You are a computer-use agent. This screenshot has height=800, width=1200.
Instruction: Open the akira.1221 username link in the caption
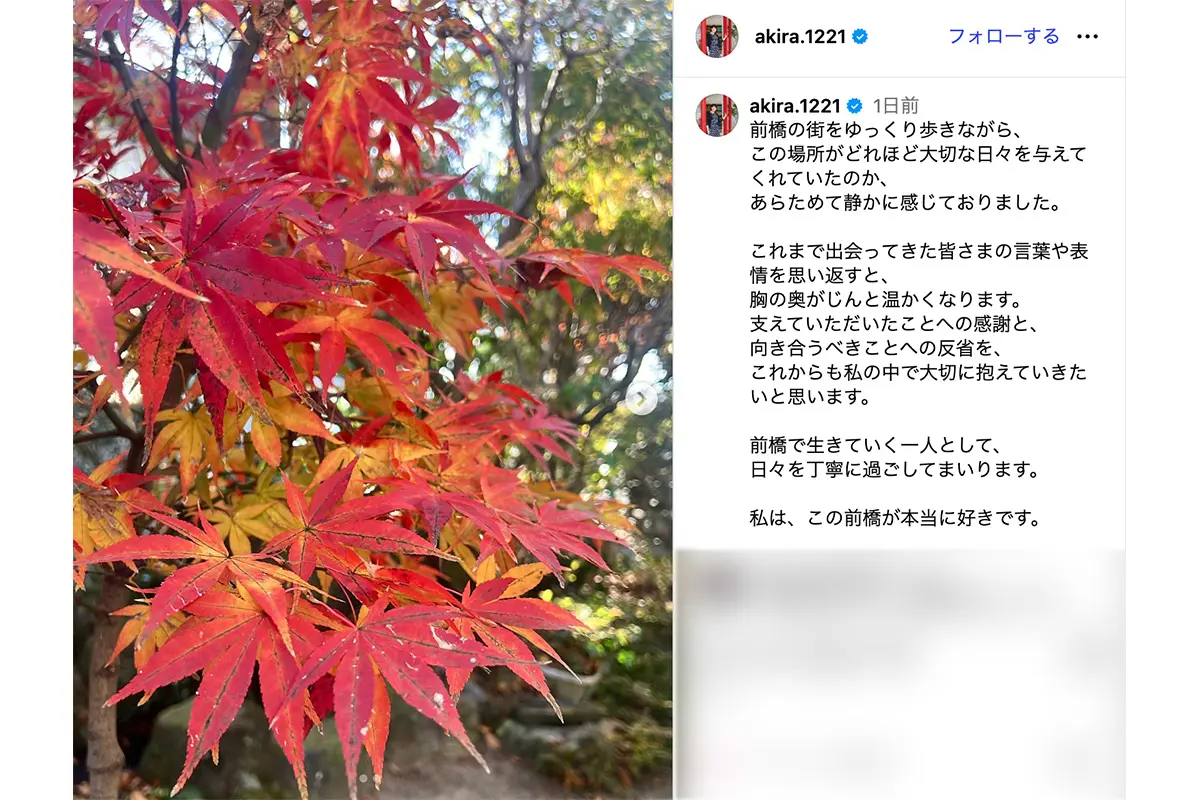797,106
